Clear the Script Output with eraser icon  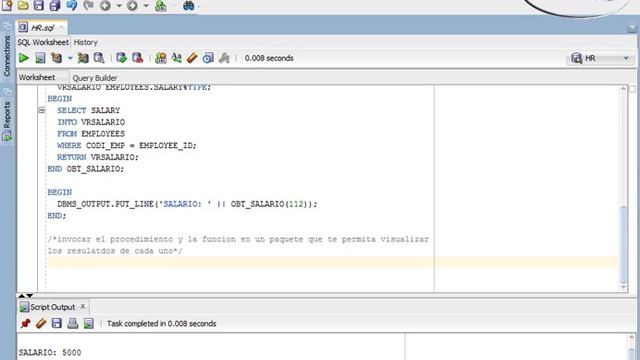(41, 323)
